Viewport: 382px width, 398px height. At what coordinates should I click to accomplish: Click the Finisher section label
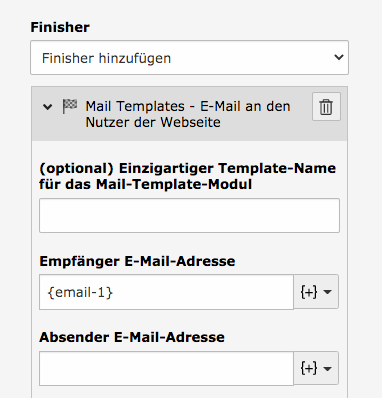coord(60,27)
